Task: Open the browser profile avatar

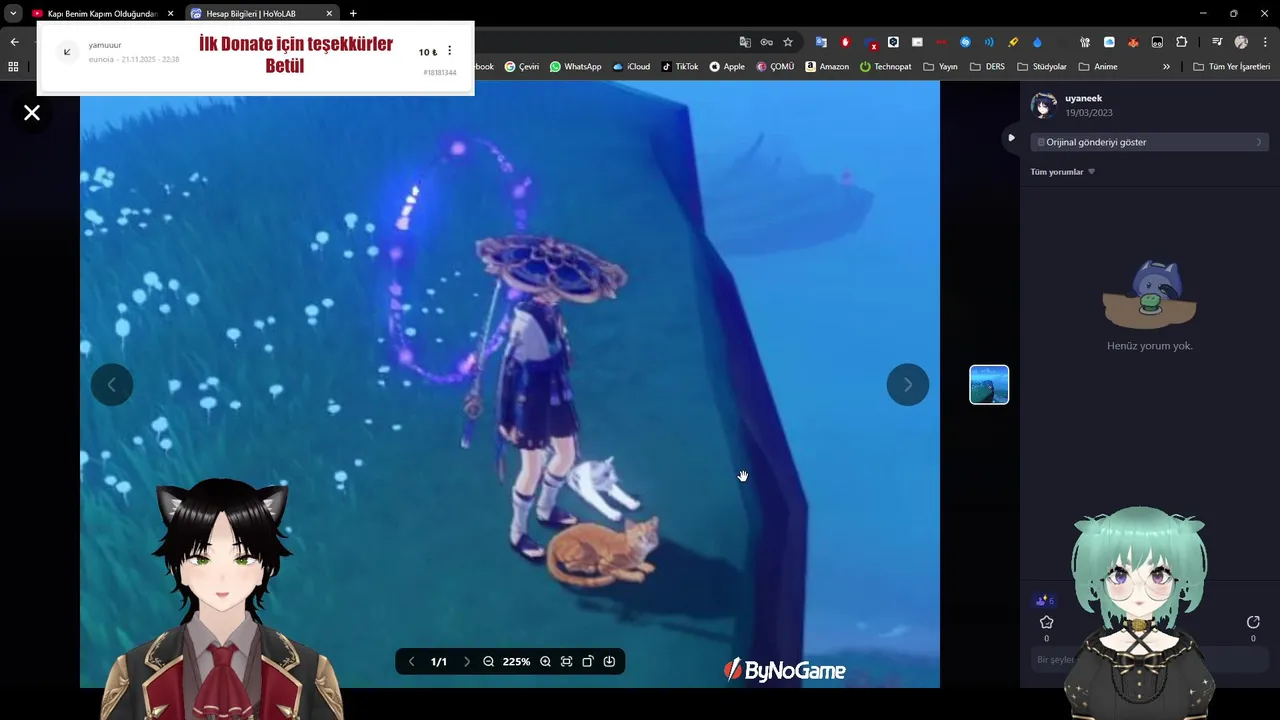Action: pyautogui.click(x=1241, y=42)
